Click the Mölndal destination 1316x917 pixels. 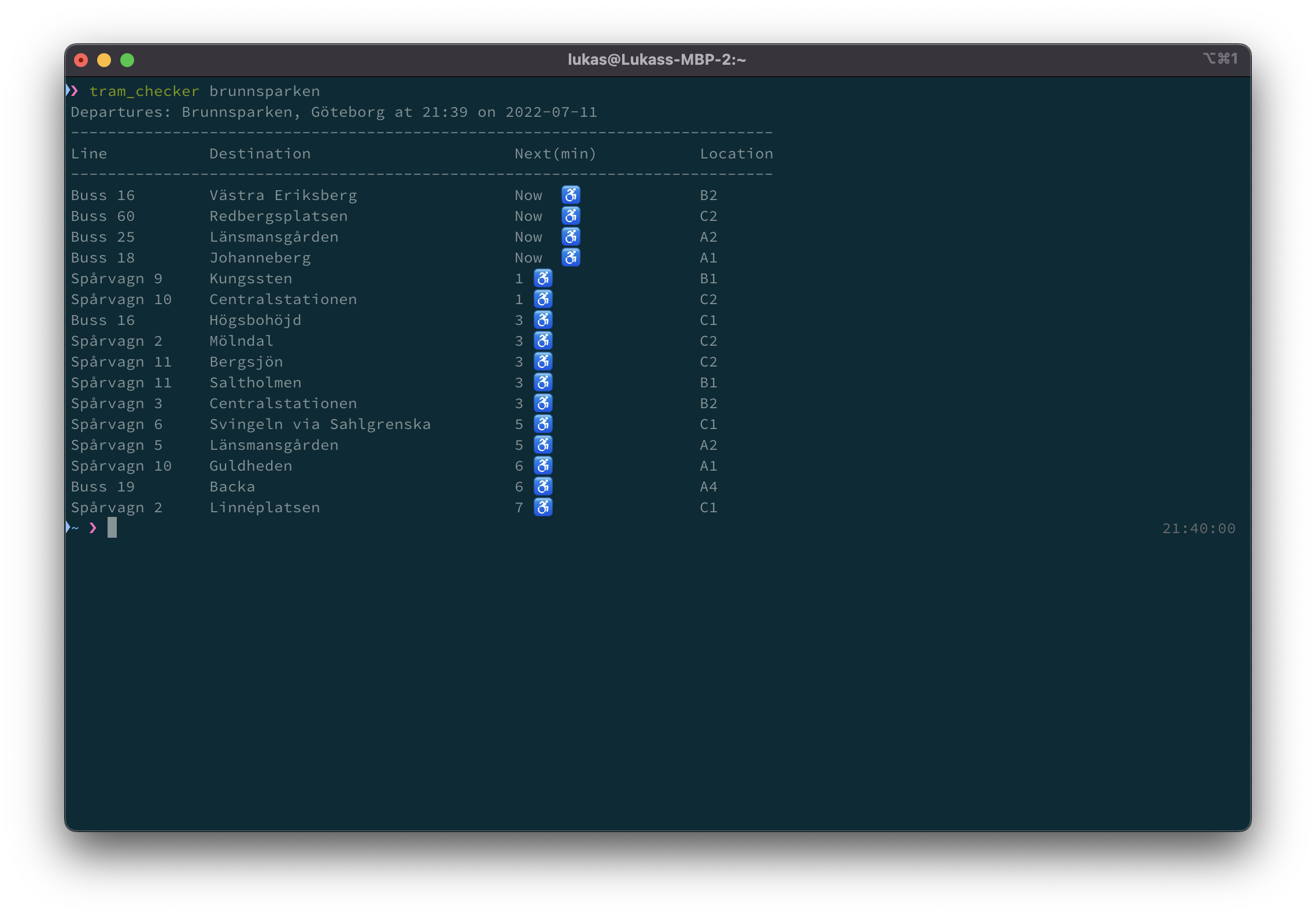coord(242,341)
